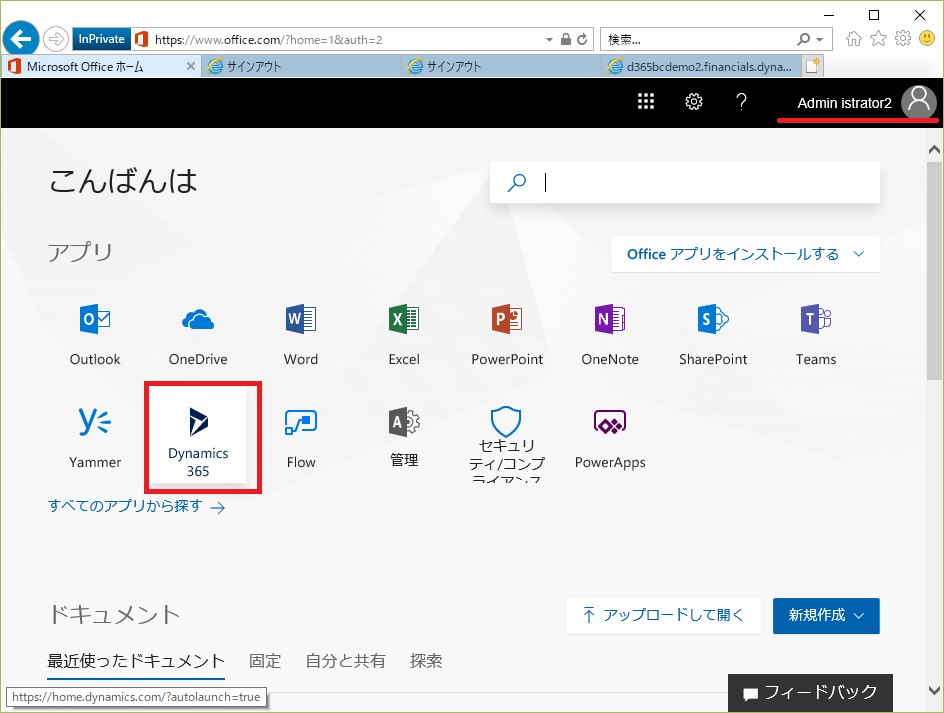
Task: Open the SharePoint app
Action: coord(713,335)
